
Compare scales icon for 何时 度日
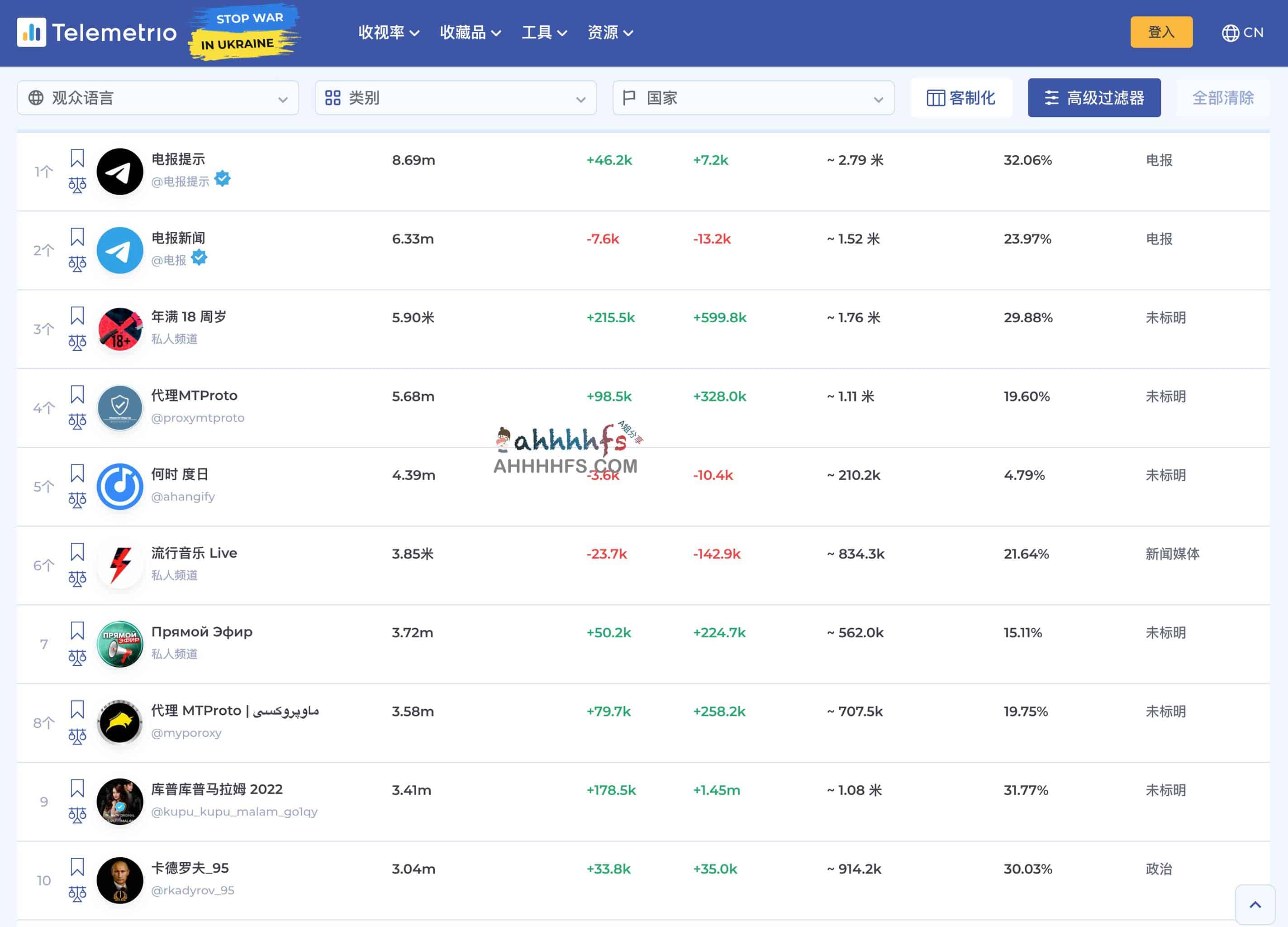(77, 500)
